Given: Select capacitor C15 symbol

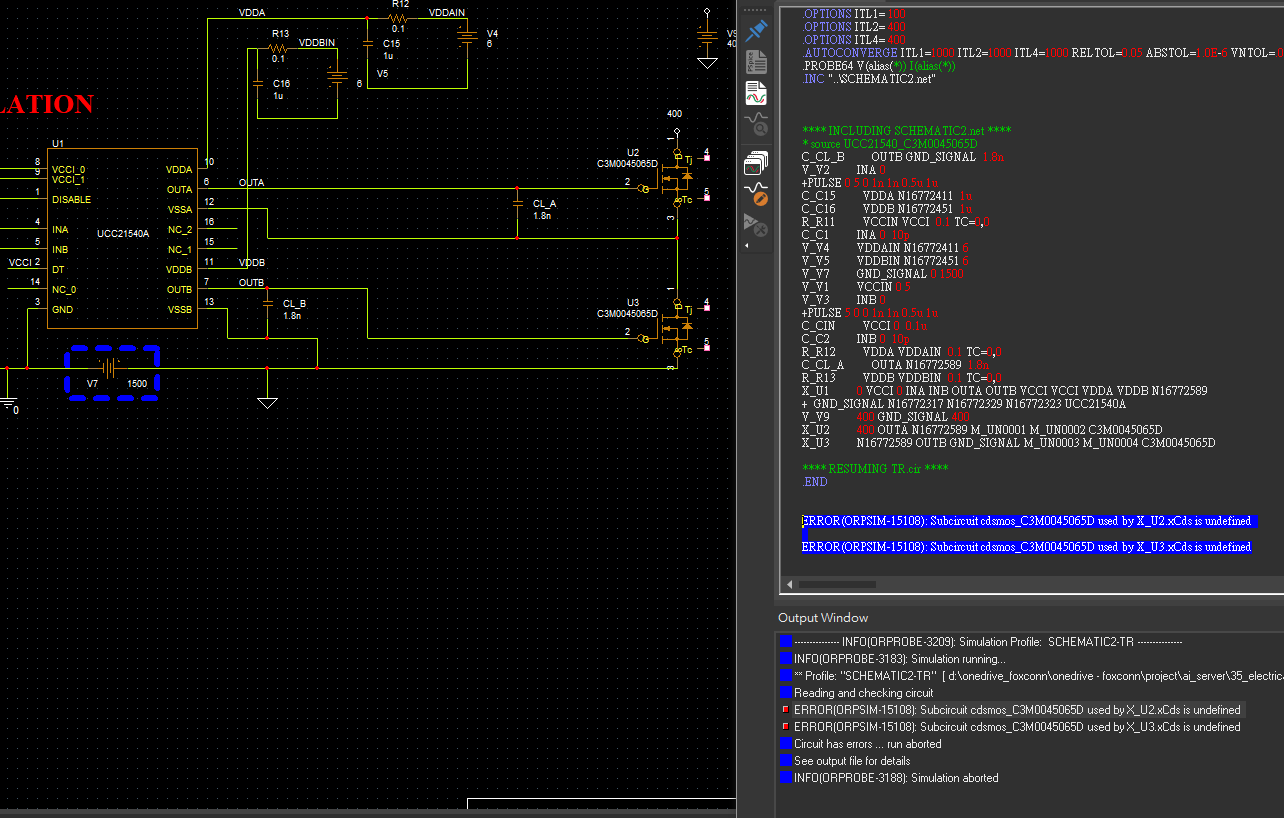Looking at the screenshot, I should point(367,43).
